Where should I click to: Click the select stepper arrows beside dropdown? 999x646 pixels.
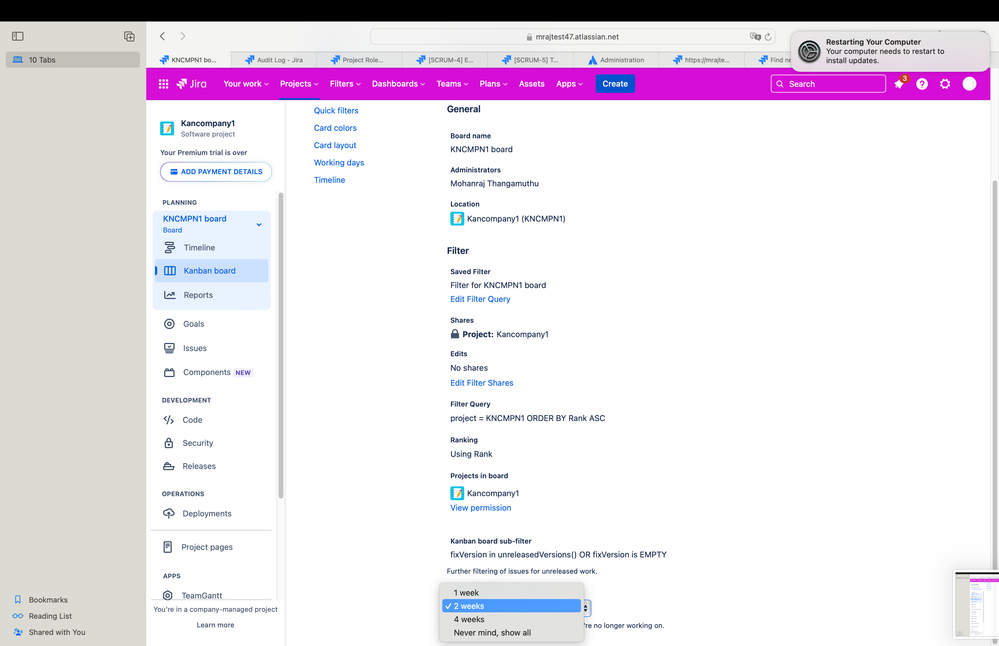coord(586,608)
